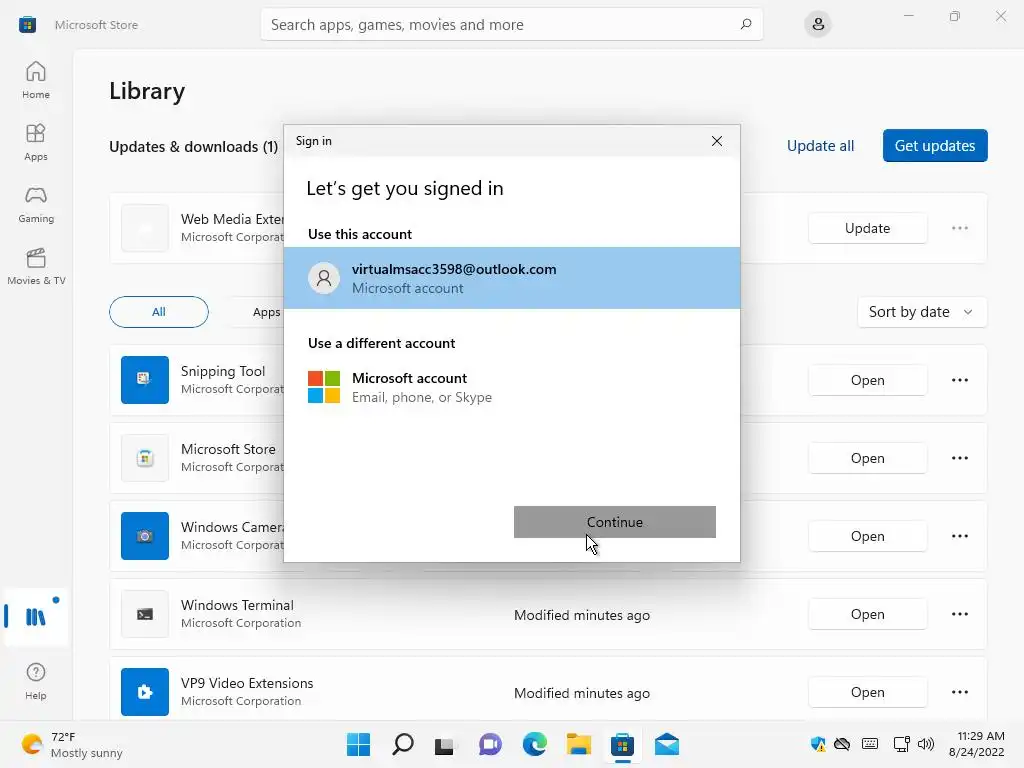Click the taskbar clock and date
Screen dimensions: 1024x768
click(x=976, y=744)
